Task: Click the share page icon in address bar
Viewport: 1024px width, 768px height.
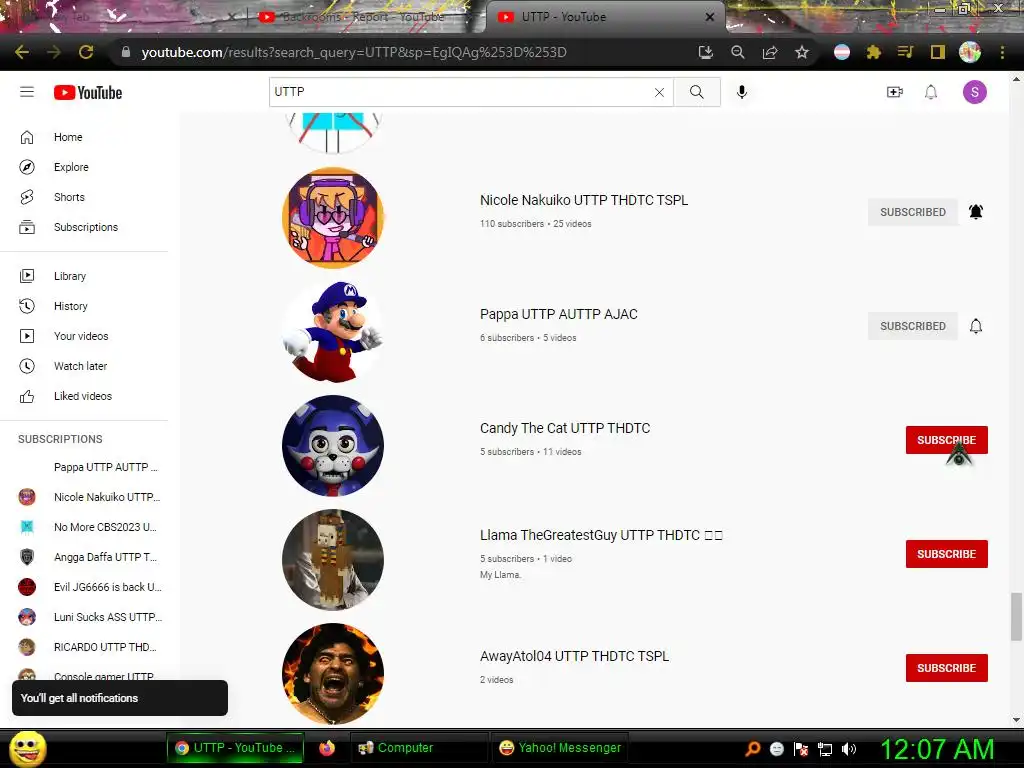Action: point(770,52)
